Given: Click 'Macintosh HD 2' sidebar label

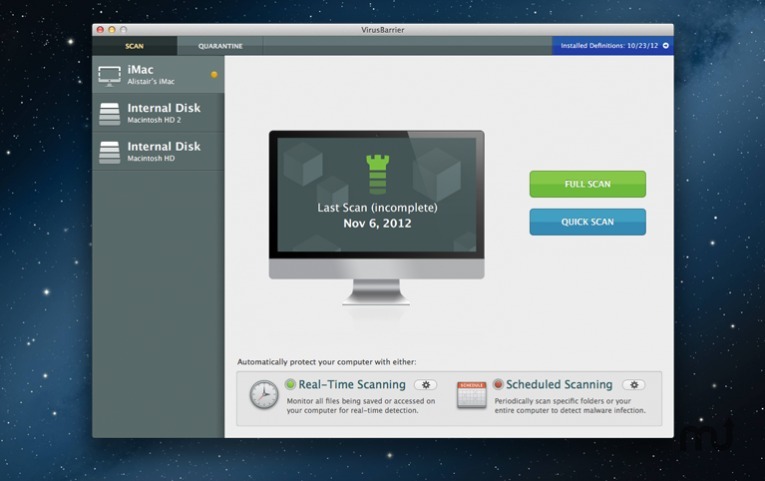Looking at the screenshot, I should pos(154,120).
